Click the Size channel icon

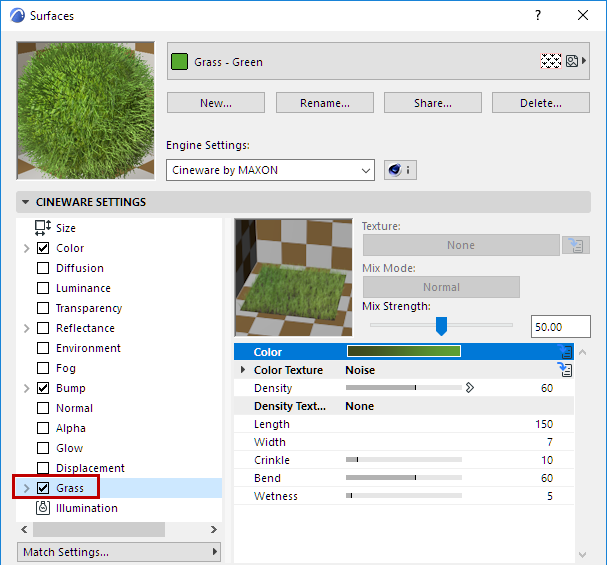point(43,228)
